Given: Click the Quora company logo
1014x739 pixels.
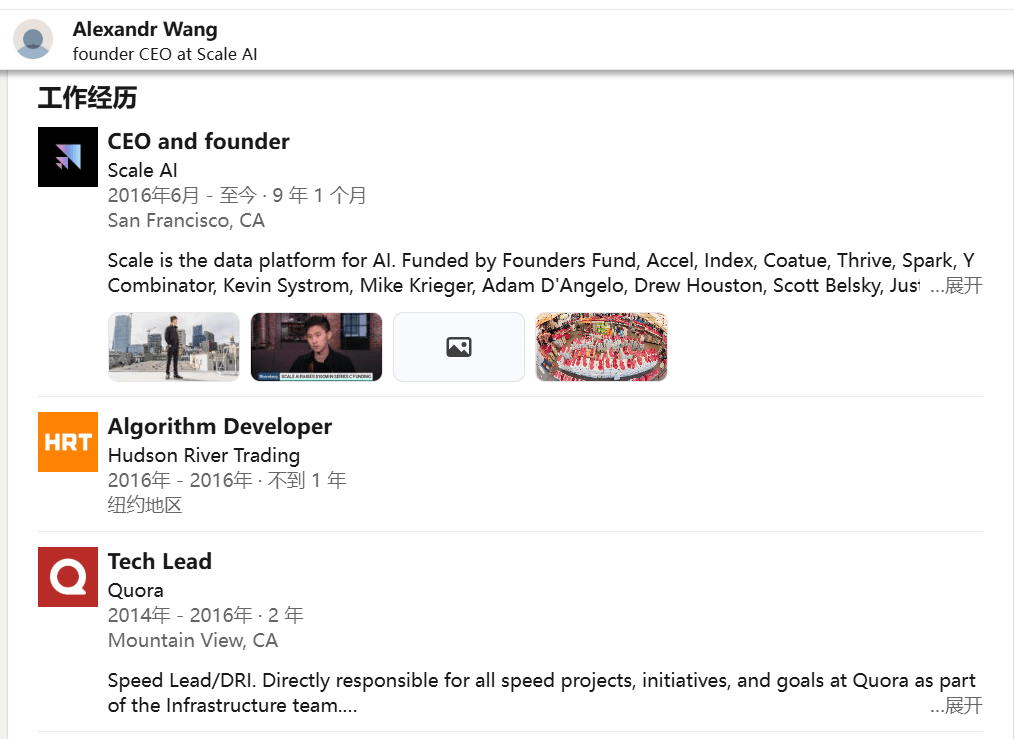Looking at the screenshot, I should 68,577.
